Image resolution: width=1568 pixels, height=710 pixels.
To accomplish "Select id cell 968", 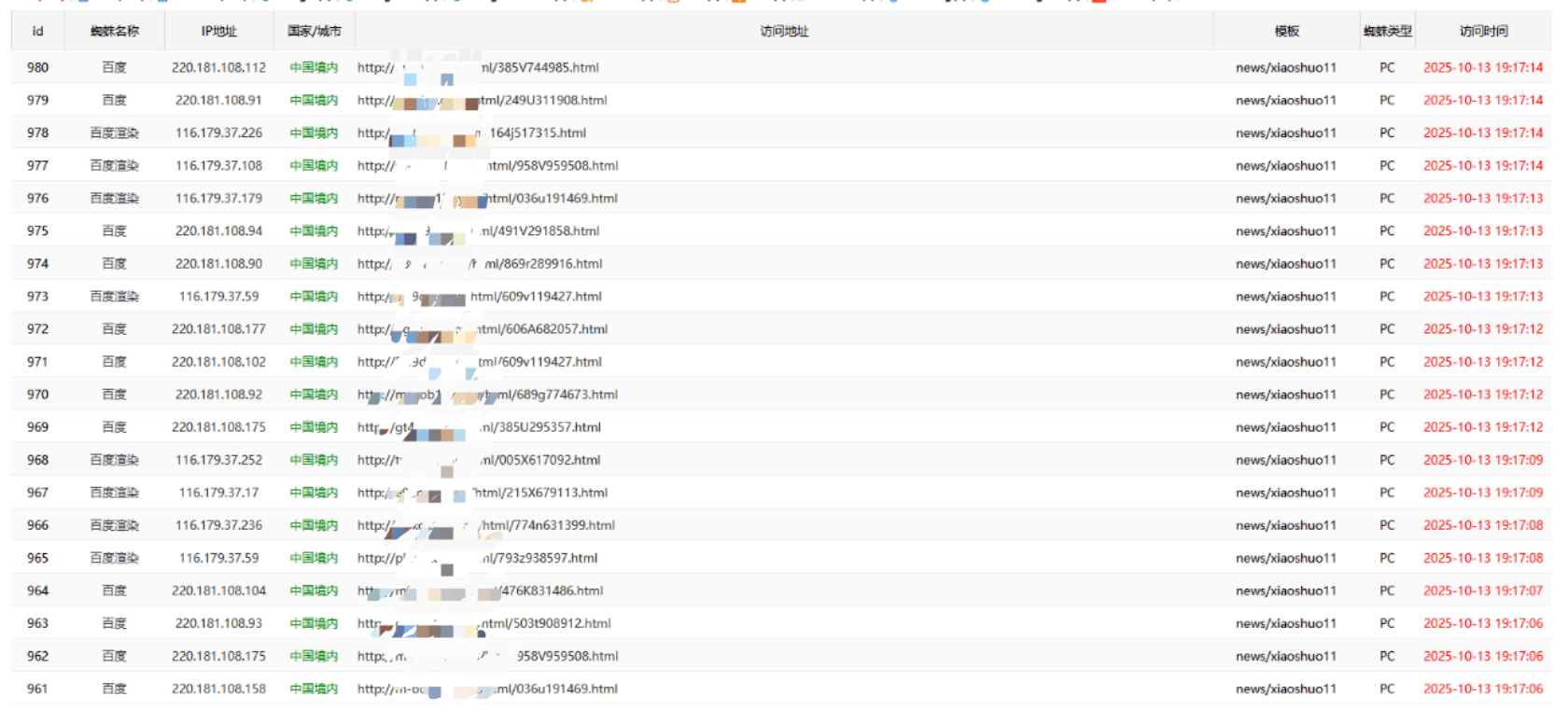I will [37, 460].
